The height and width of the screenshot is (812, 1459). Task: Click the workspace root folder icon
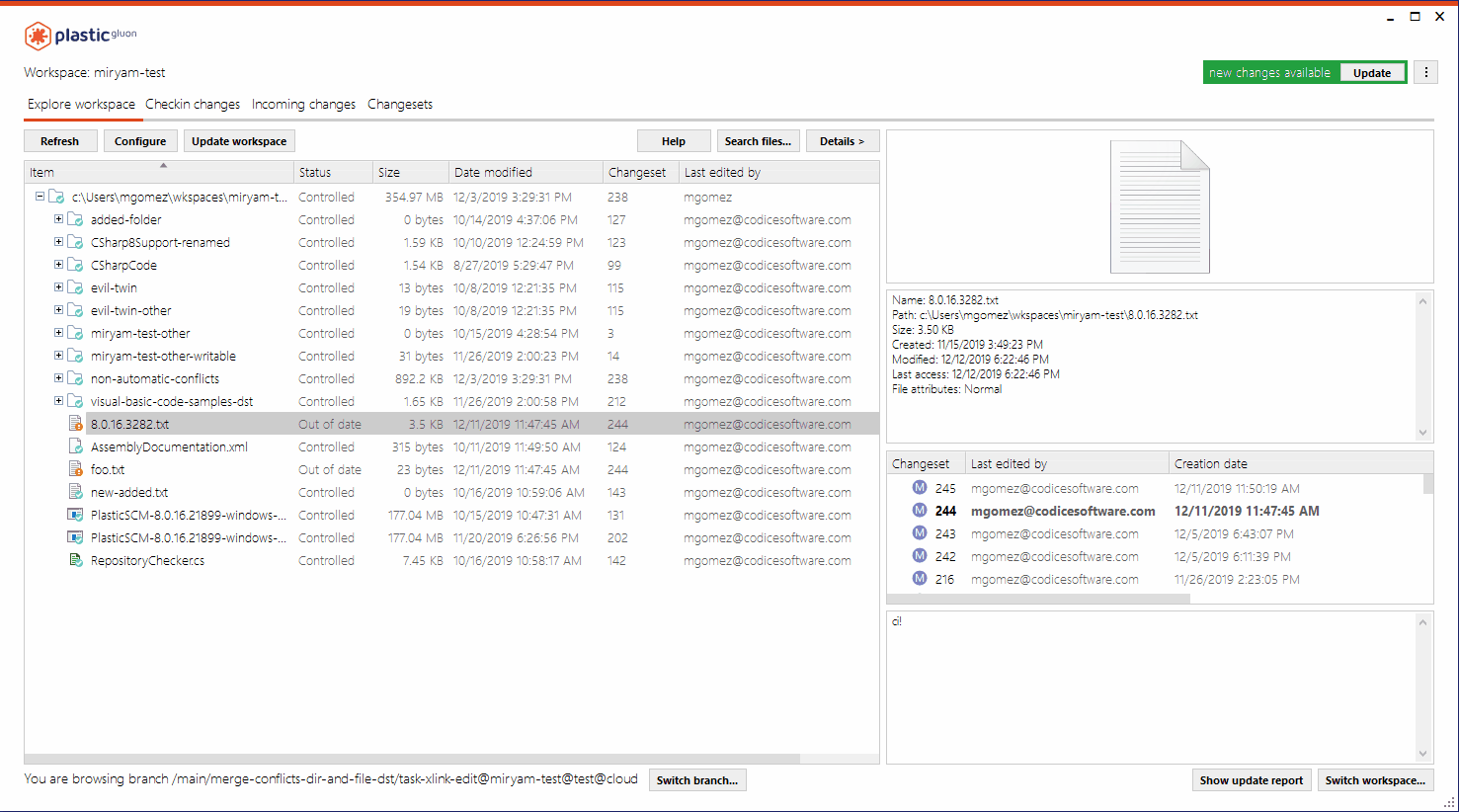pos(57,197)
